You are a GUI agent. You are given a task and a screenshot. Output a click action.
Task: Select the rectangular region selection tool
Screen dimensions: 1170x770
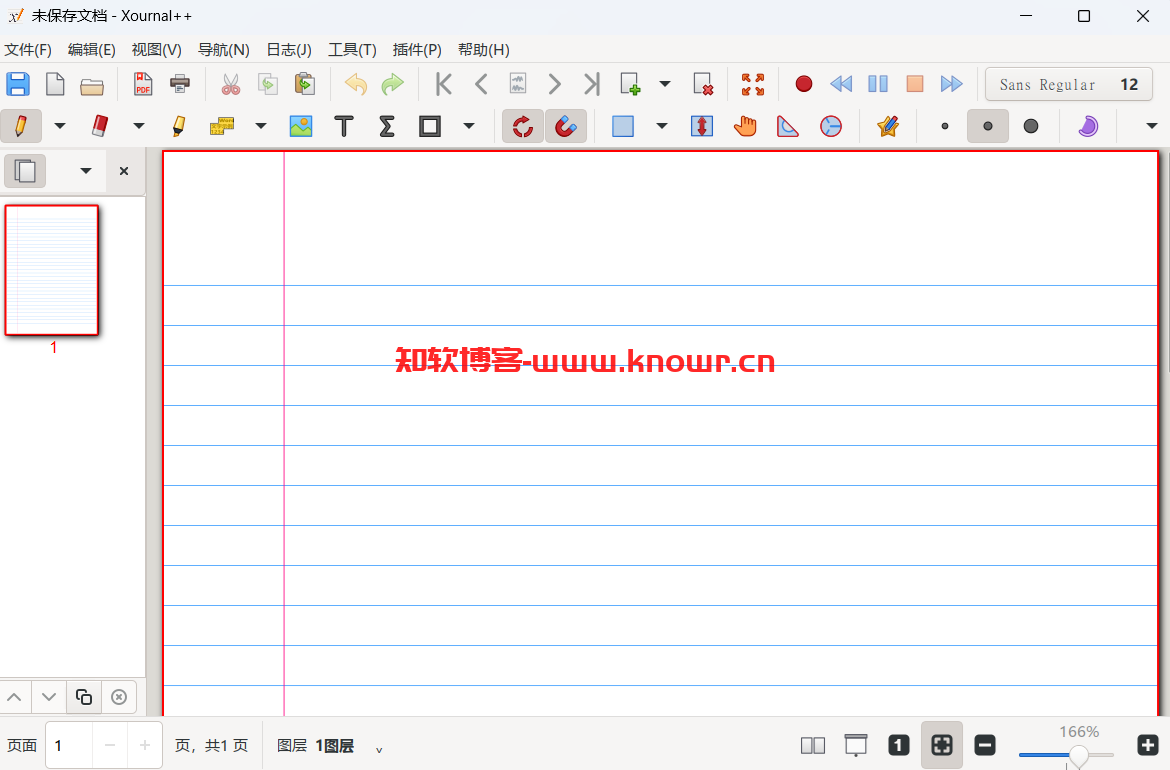pyautogui.click(x=623, y=126)
